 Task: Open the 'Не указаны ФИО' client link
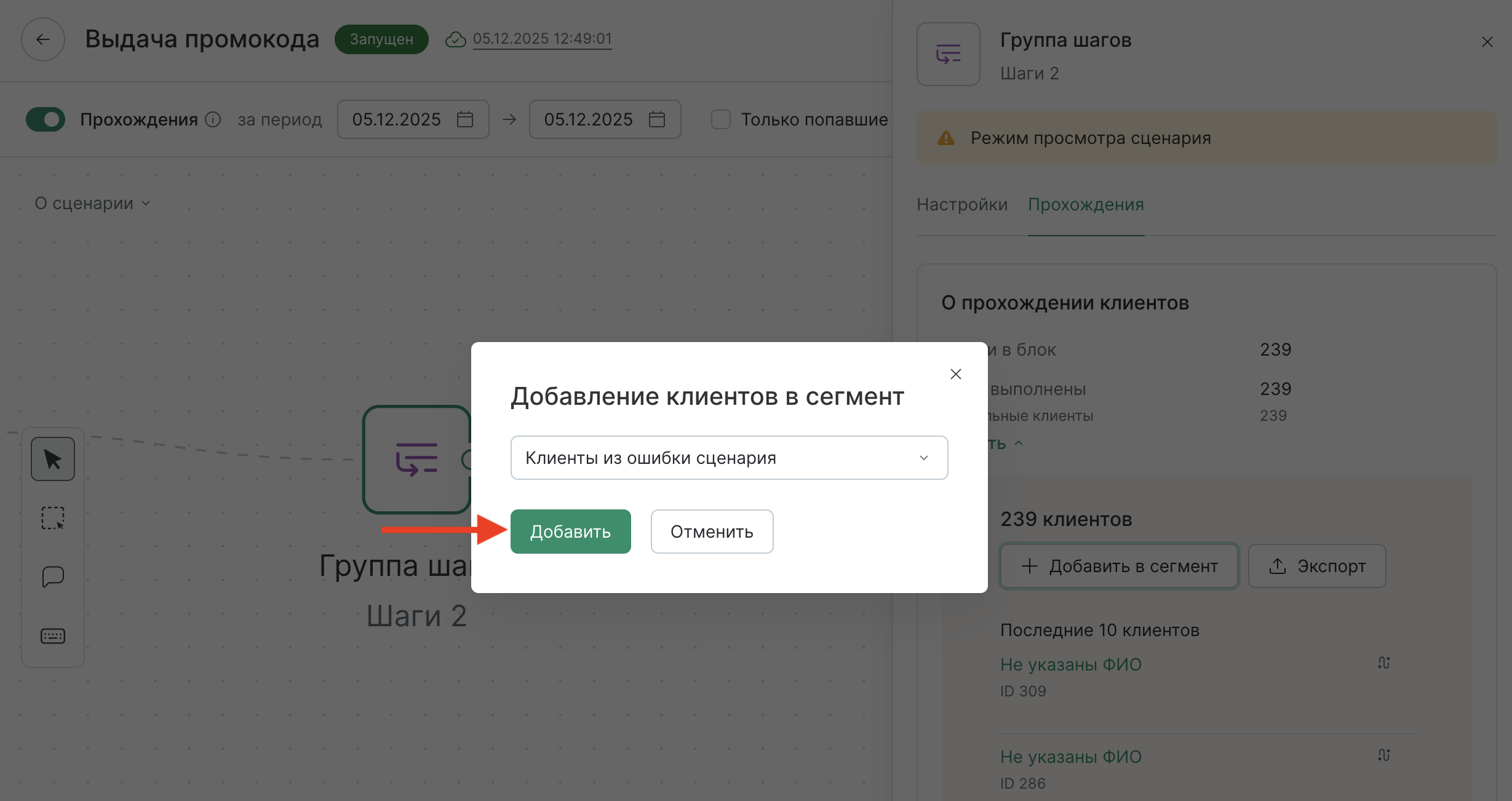click(x=1070, y=664)
